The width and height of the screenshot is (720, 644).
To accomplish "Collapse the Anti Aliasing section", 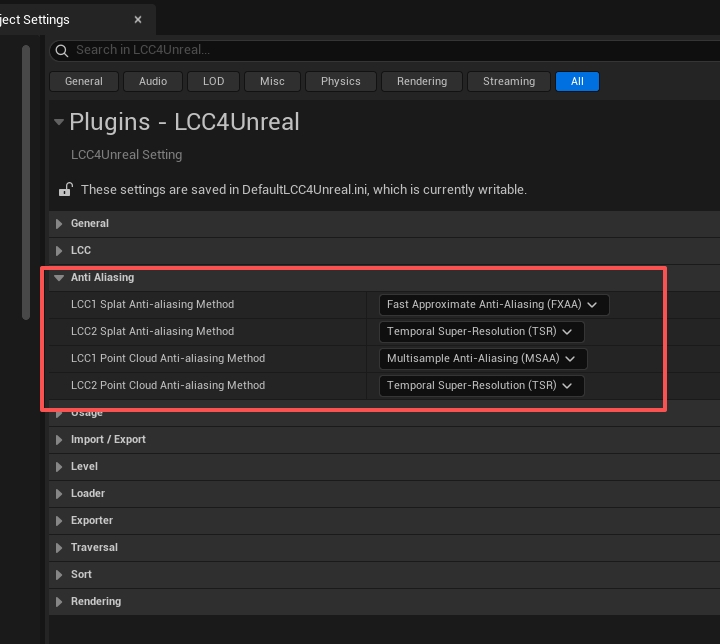I will (x=59, y=277).
